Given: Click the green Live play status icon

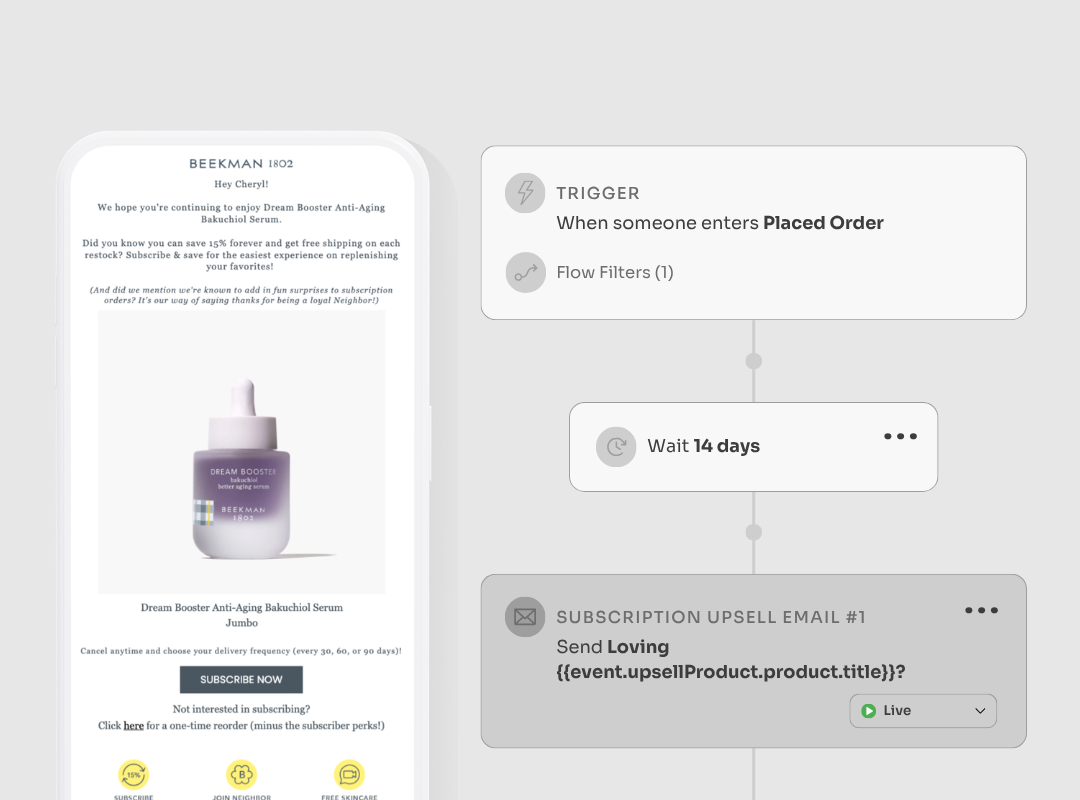Looking at the screenshot, I should (869, 710).
